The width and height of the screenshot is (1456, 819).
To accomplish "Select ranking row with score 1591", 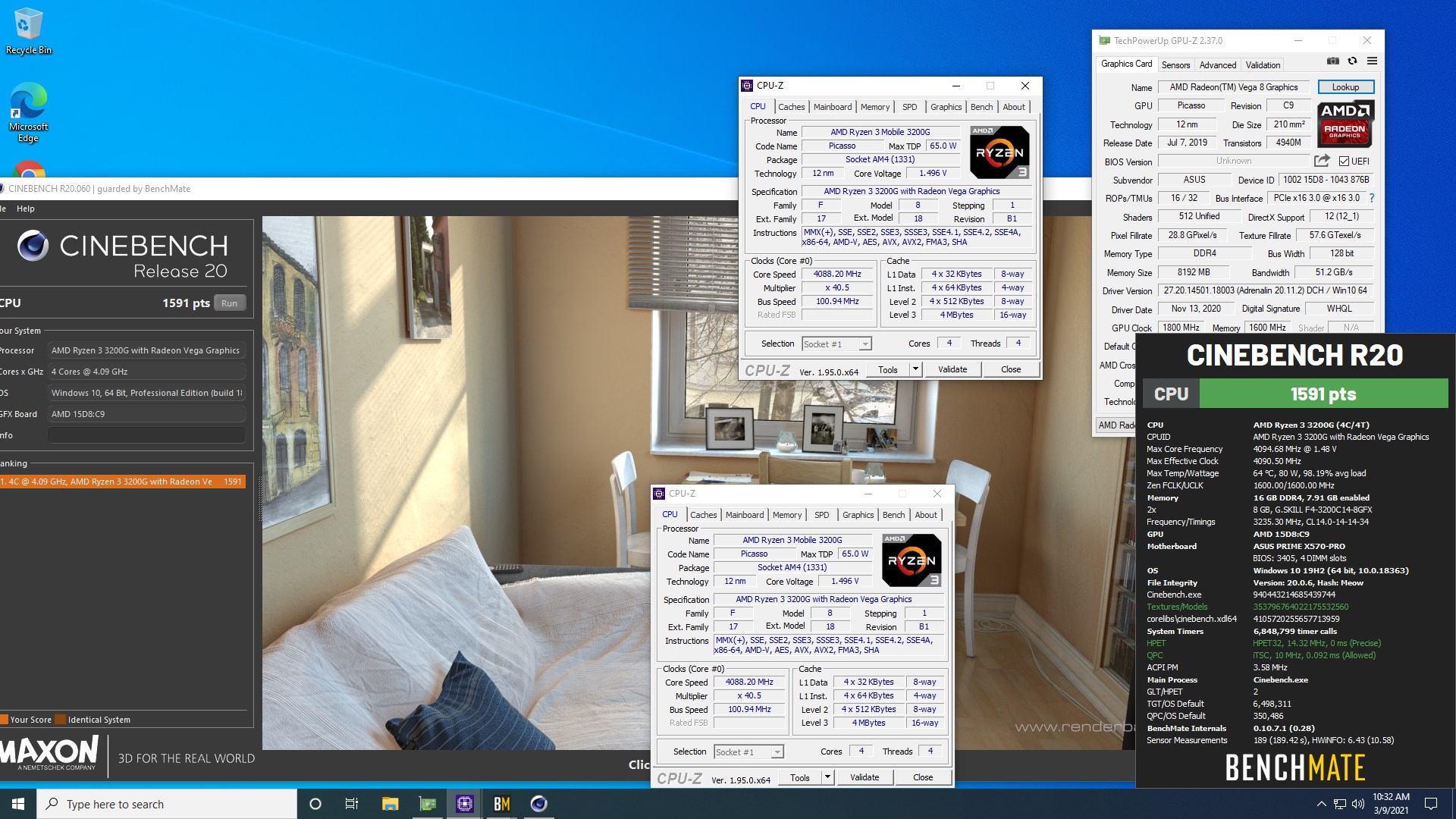I will coord(123,482).
